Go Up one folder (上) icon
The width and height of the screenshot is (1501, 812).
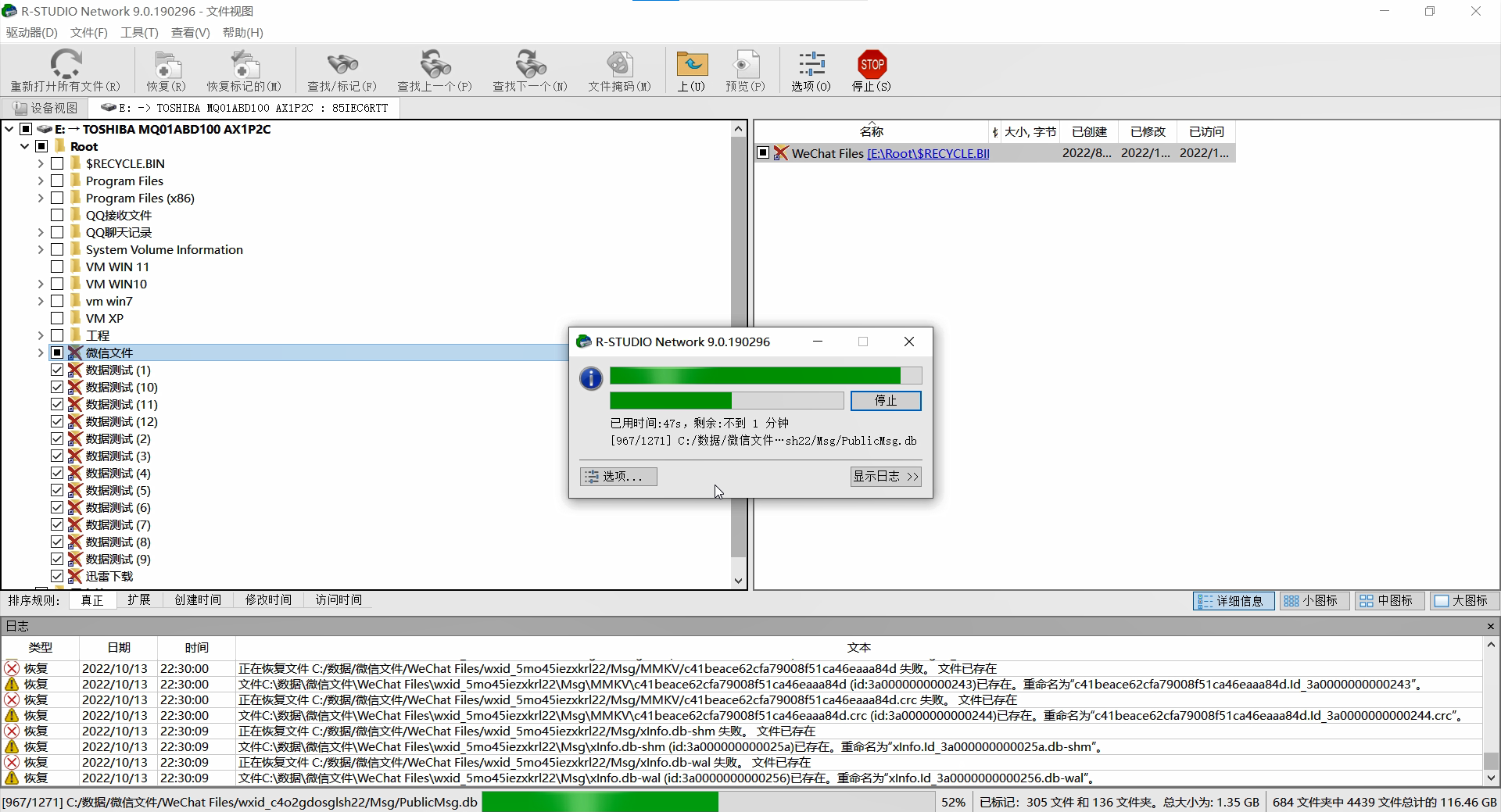click(x=691, y=64)
